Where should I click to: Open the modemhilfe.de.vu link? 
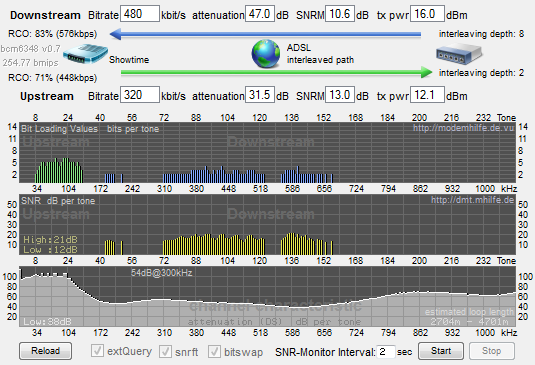coord(463,128)
